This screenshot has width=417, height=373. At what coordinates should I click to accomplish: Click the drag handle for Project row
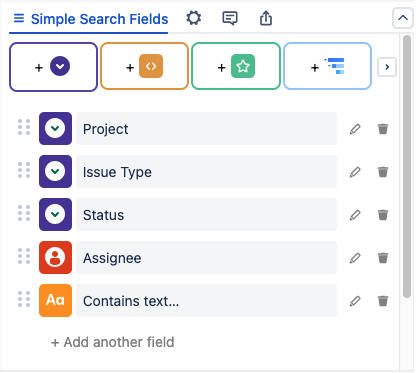coord(24,127)
